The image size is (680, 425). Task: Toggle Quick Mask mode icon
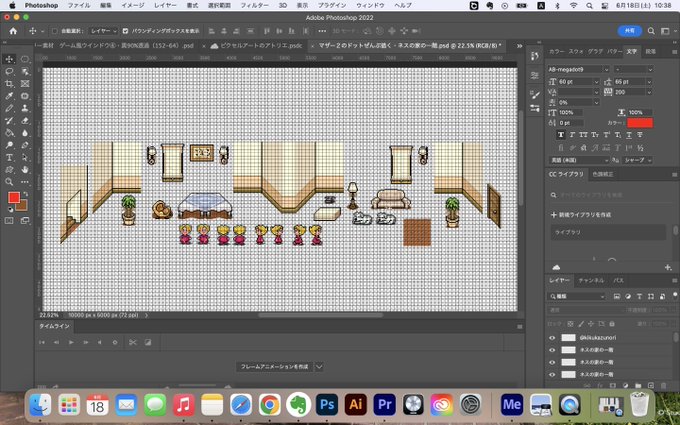tap(9, 221)
